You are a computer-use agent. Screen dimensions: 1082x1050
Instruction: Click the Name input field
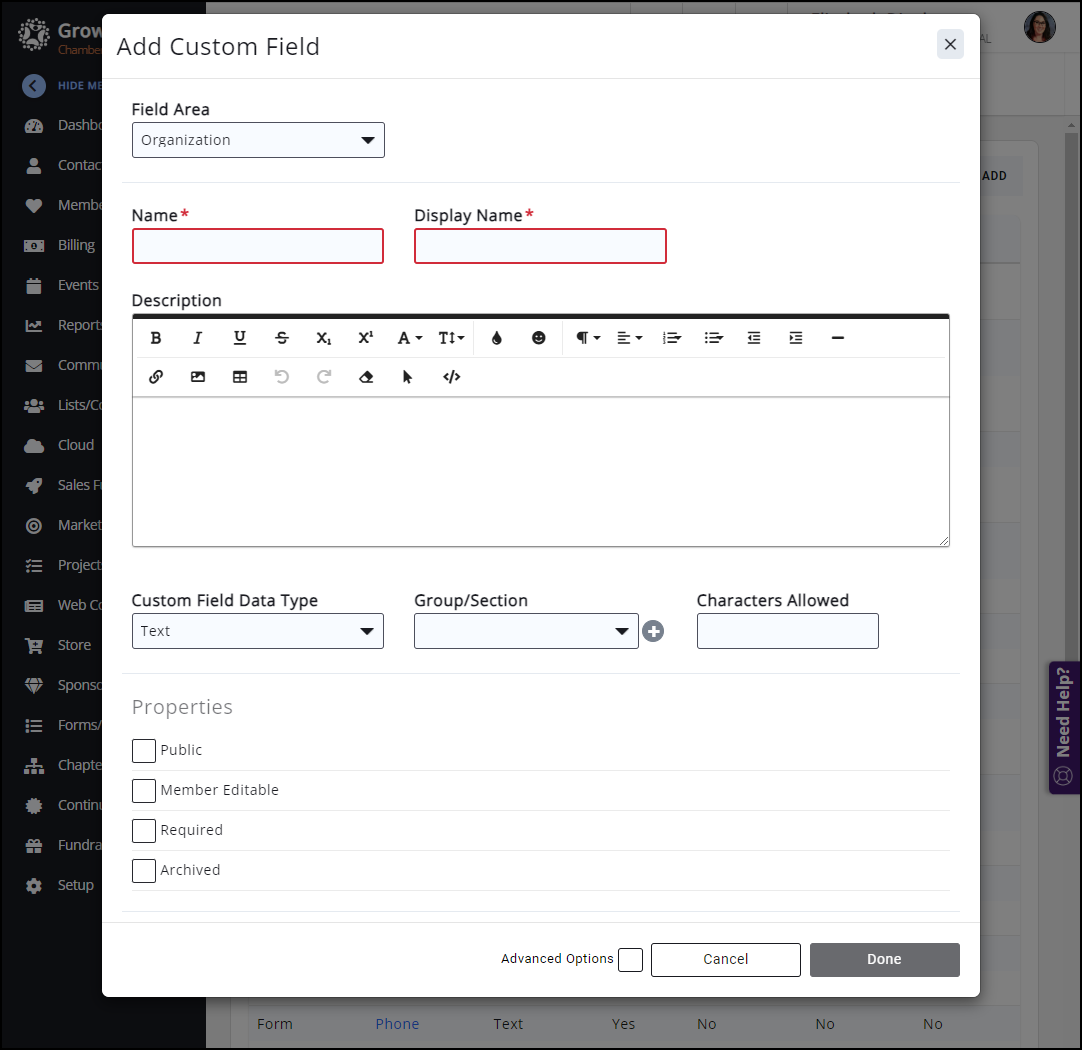tap(257, 246)
